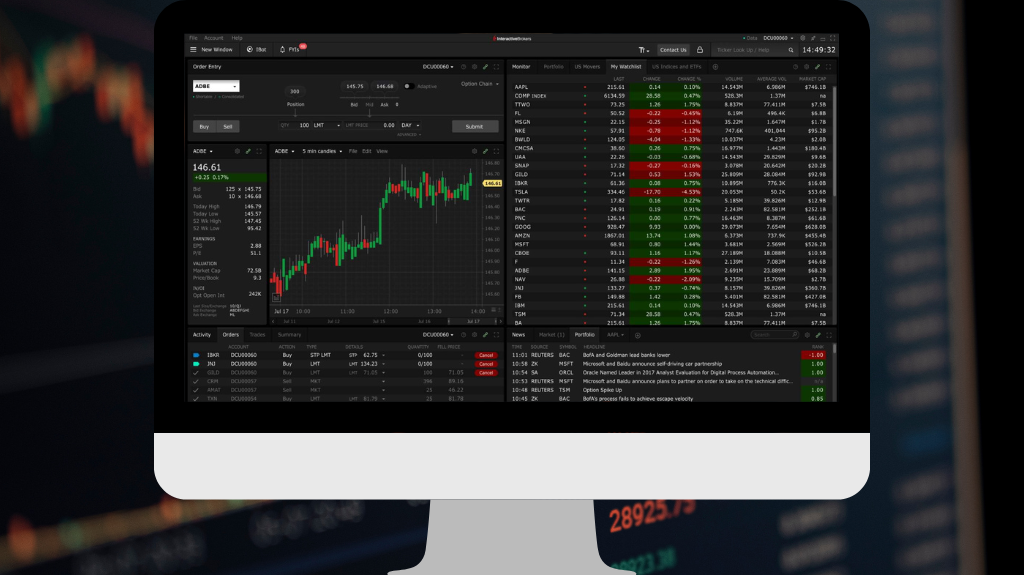
Task: Submit the order
Action: (x=475, y=127)
